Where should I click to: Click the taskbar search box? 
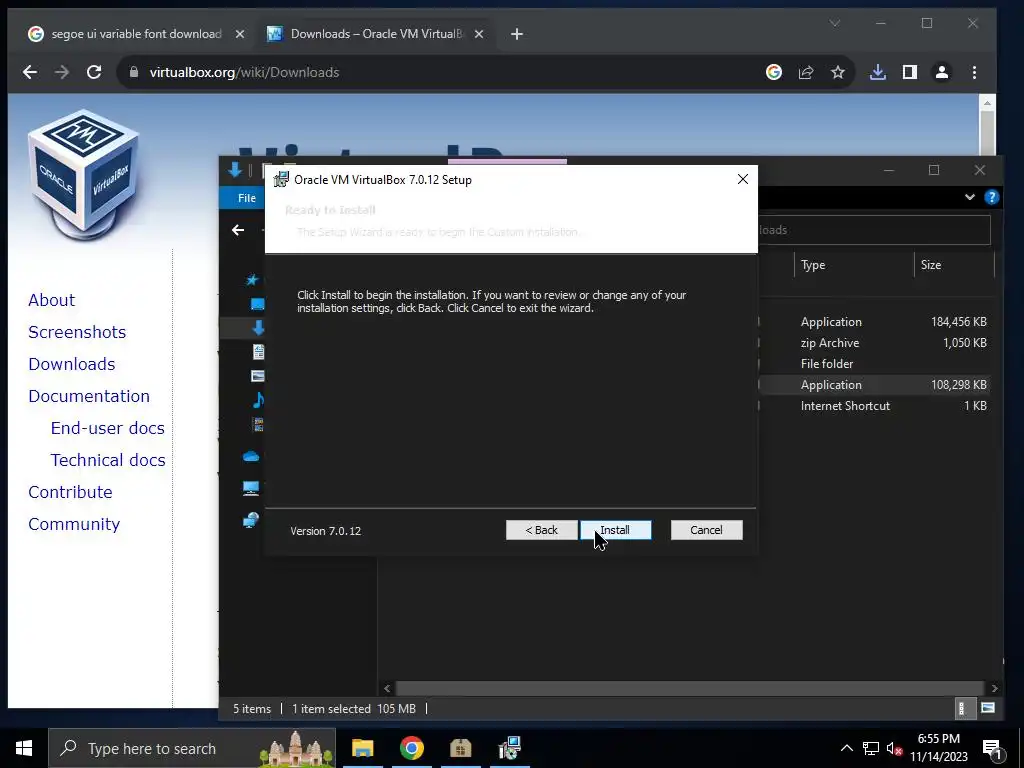(x=192, y=748)
